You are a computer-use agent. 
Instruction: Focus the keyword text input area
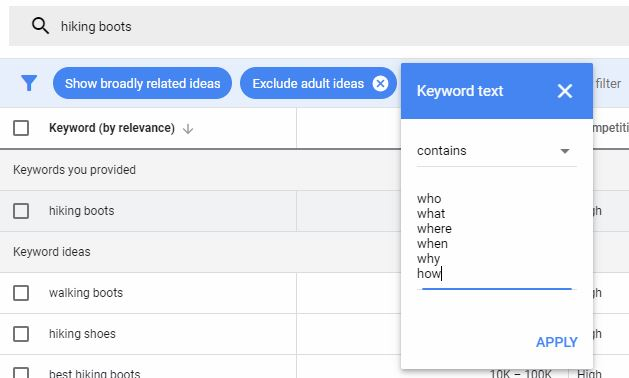coord(497,237)
